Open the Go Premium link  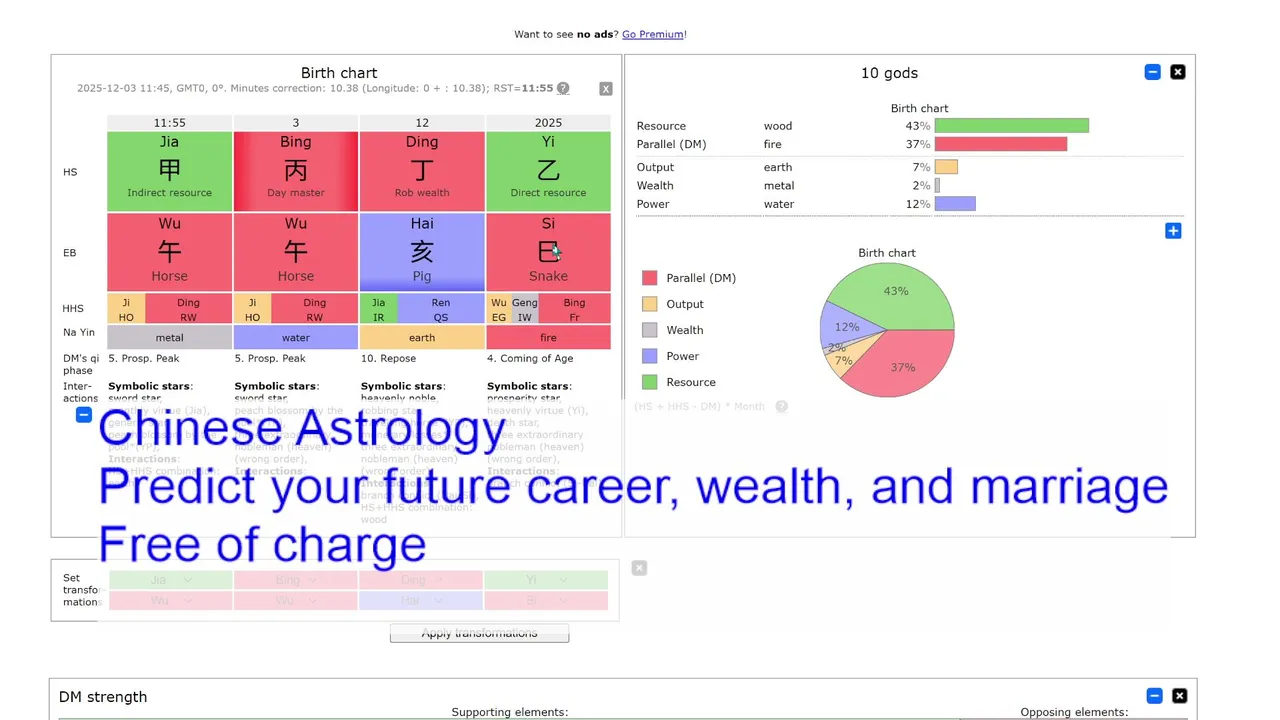(x=653, y=34)
